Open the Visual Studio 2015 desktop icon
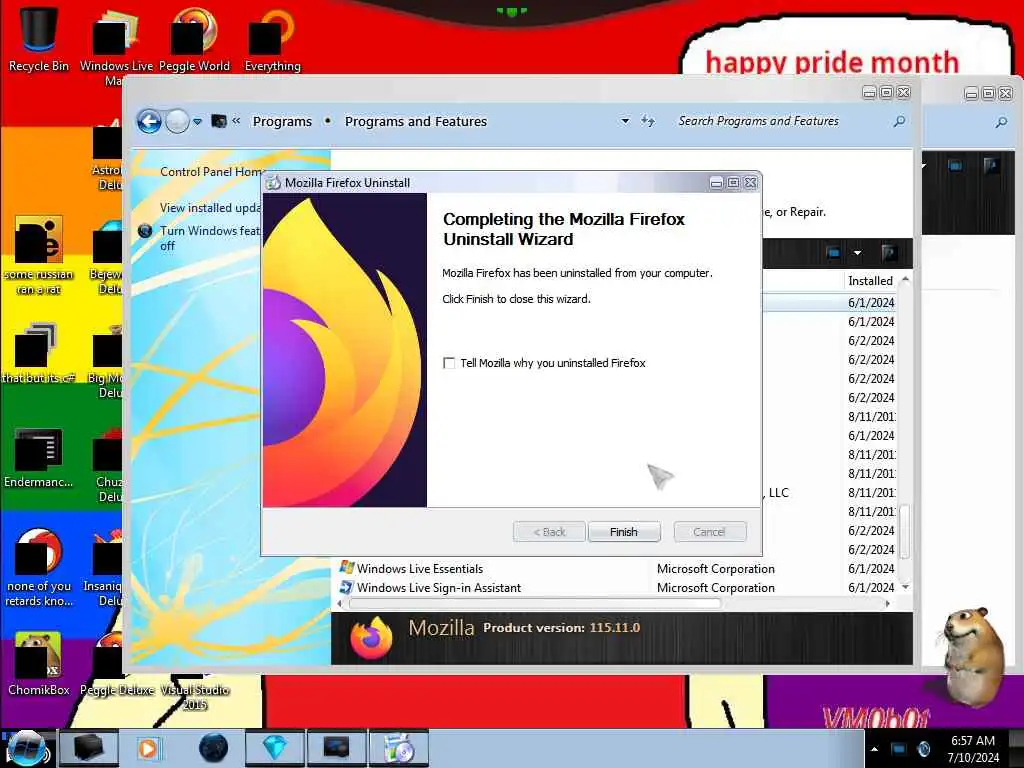The image size is (1024, 768). (x=195, y=691)
